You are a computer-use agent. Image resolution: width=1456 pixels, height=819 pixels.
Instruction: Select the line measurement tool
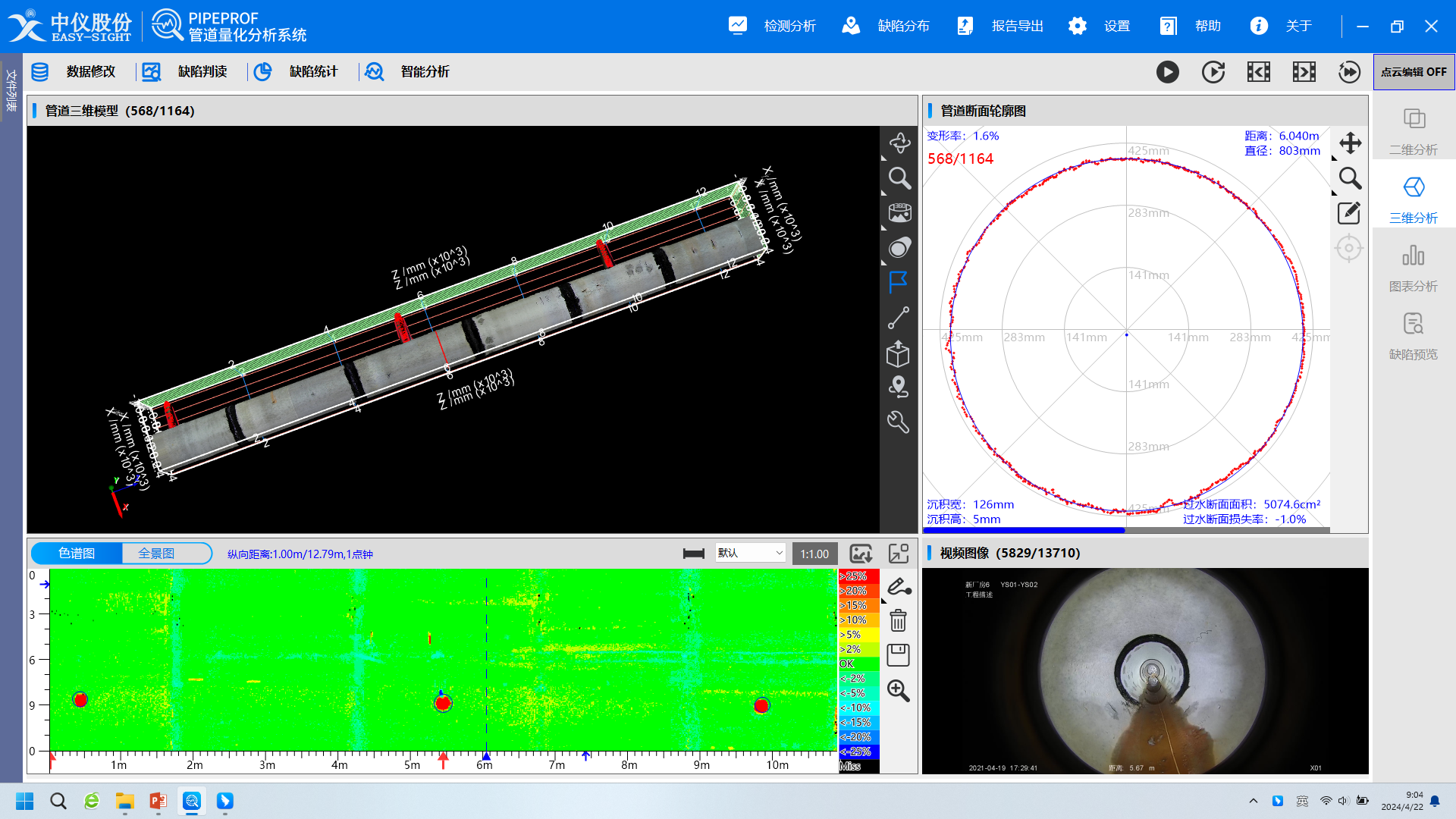point(899,318)
